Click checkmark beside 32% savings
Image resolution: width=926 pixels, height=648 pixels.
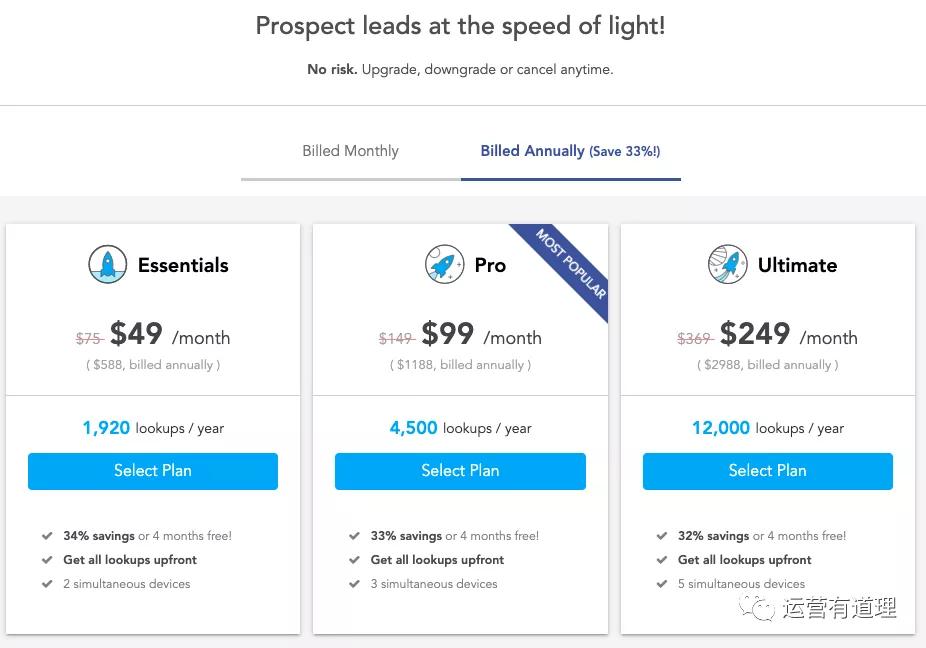coord(662,536)
